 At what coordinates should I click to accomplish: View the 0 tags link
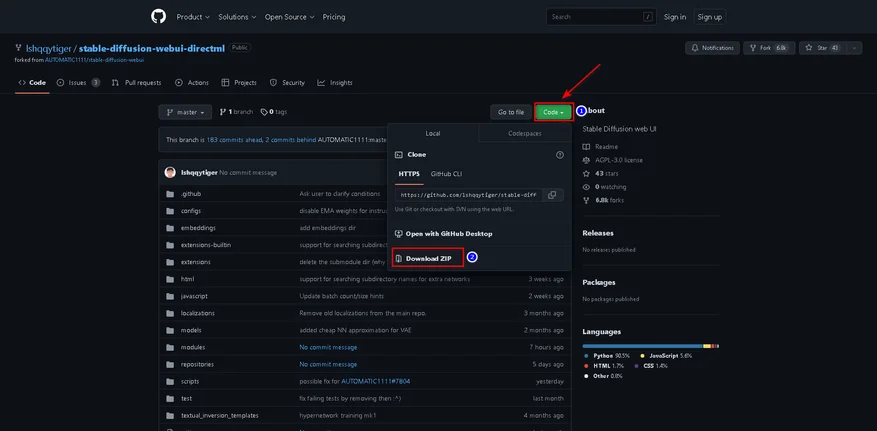click(x=274, y=112)
